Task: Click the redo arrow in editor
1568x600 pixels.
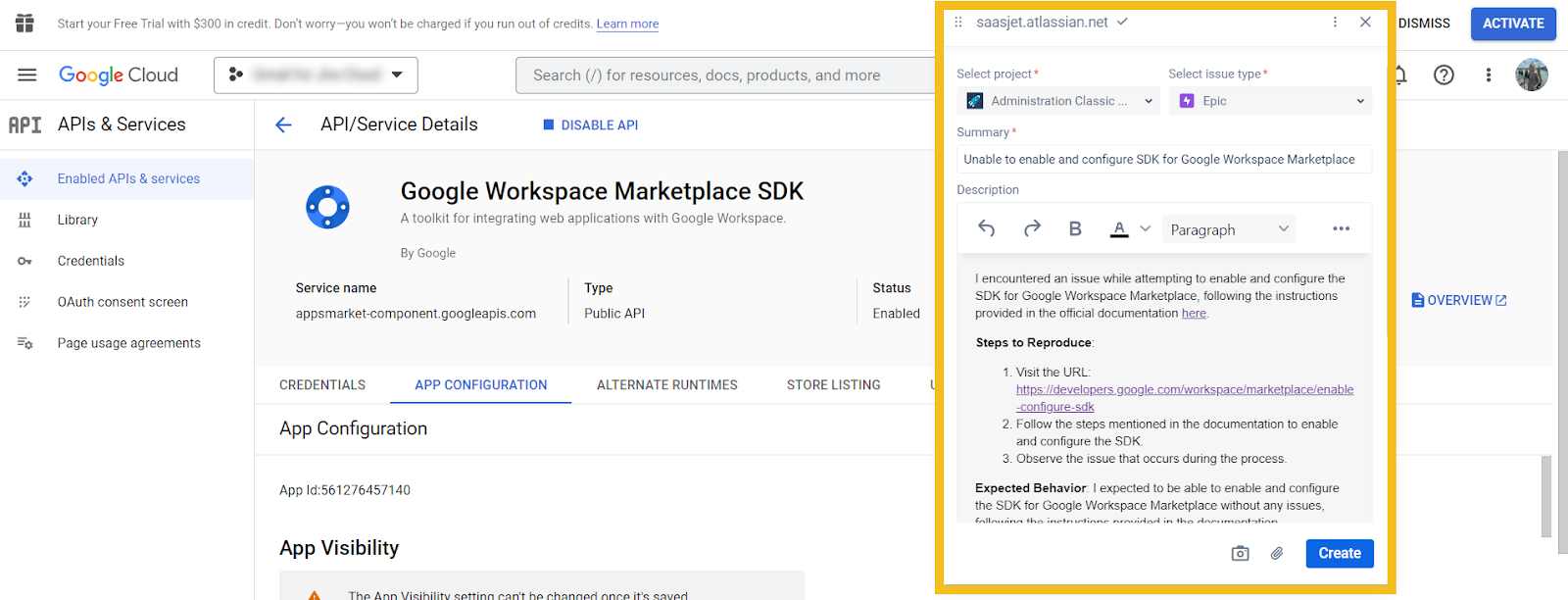Action: pyautogui.click(x=1032, y=228)
